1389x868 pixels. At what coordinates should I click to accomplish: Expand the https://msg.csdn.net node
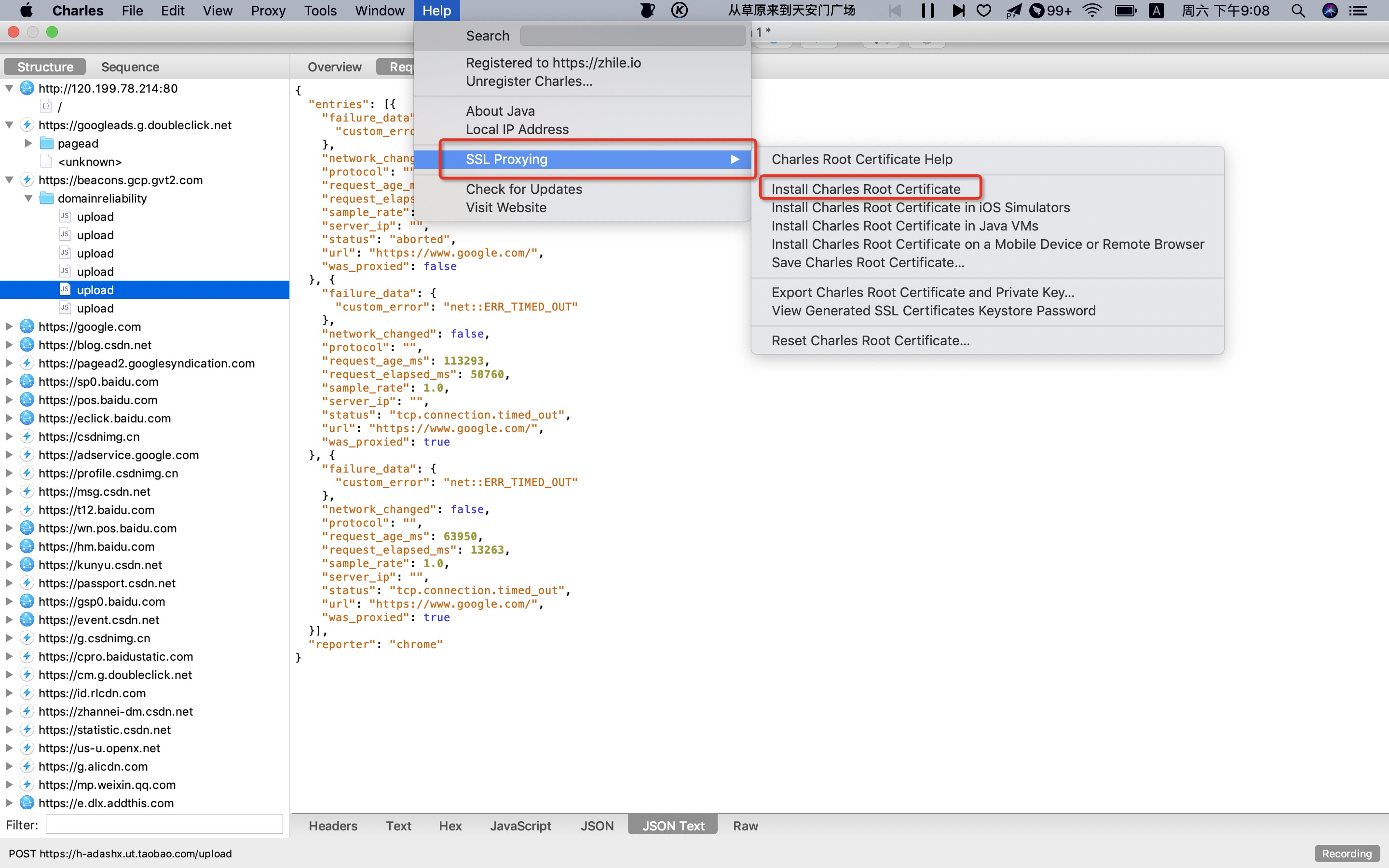pos(9,492)
